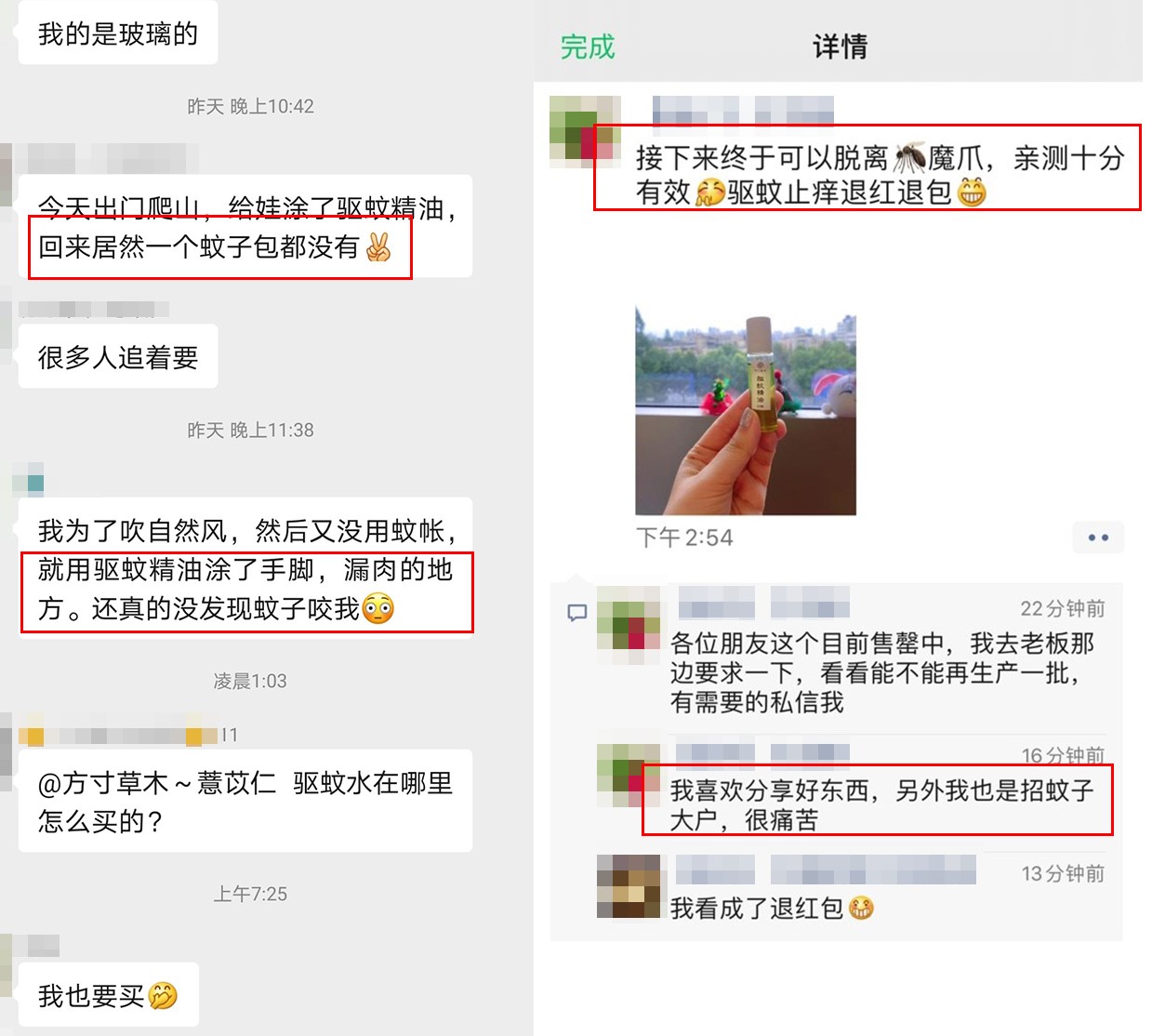The image size is (1152, 1036).
Task: Open the two-dot more options button
Action: click(x=1098, y=538)
